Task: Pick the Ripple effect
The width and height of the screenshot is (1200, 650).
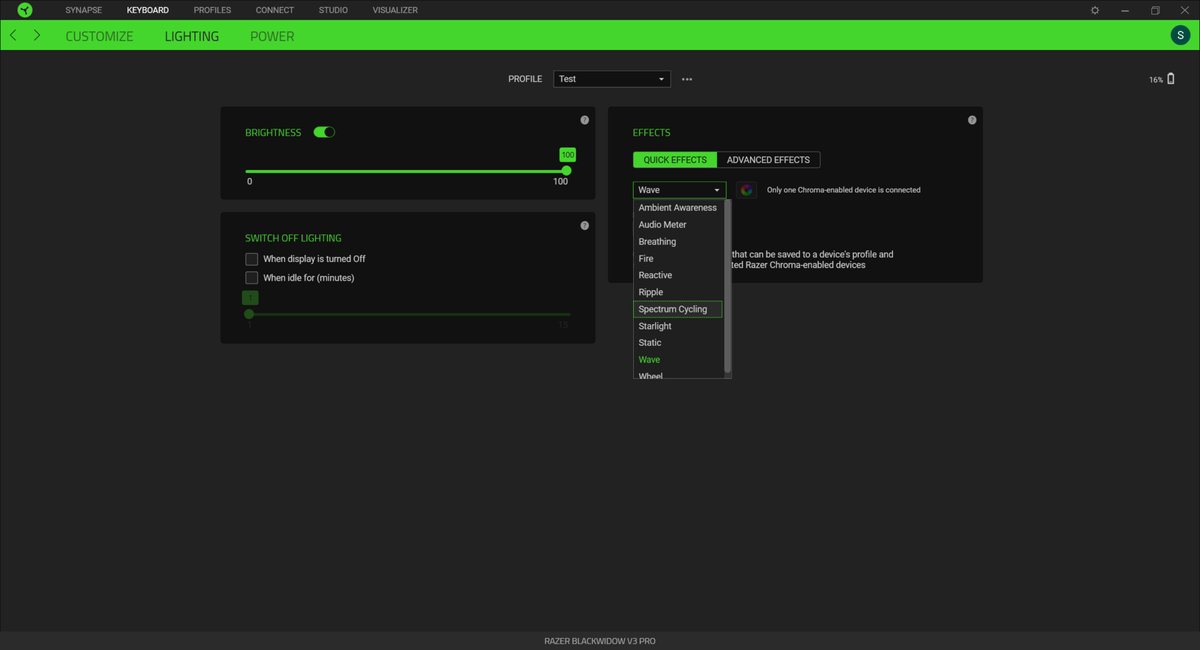Action: (678, 292)
